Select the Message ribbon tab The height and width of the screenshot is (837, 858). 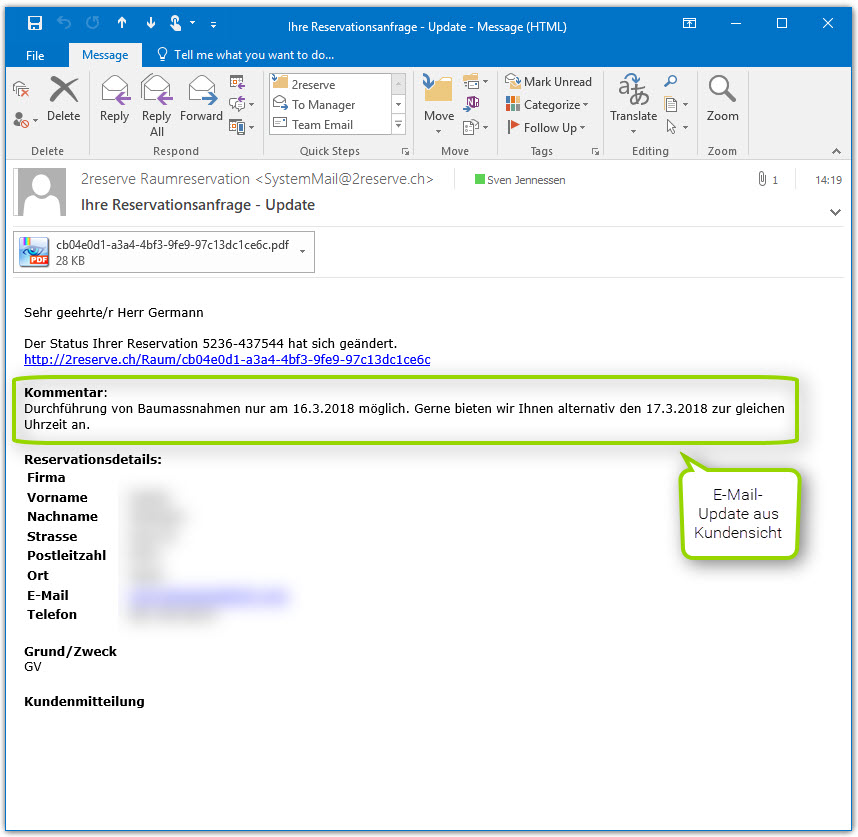105,55
